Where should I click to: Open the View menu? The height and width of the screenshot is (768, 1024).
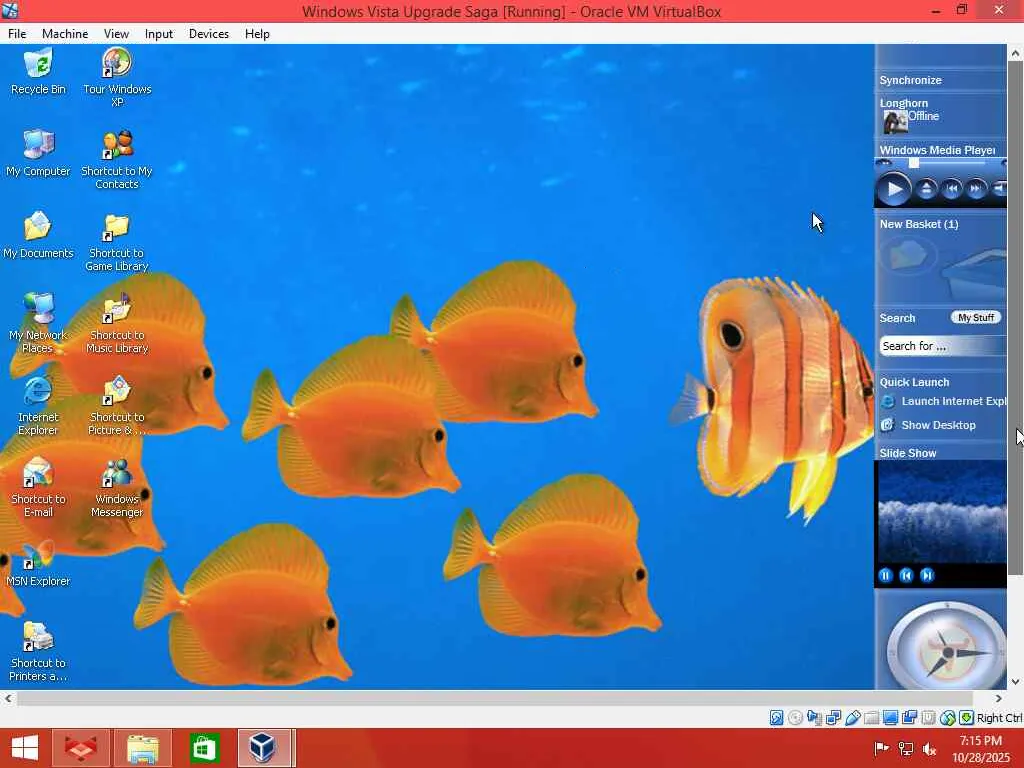[x=116, y=34]
